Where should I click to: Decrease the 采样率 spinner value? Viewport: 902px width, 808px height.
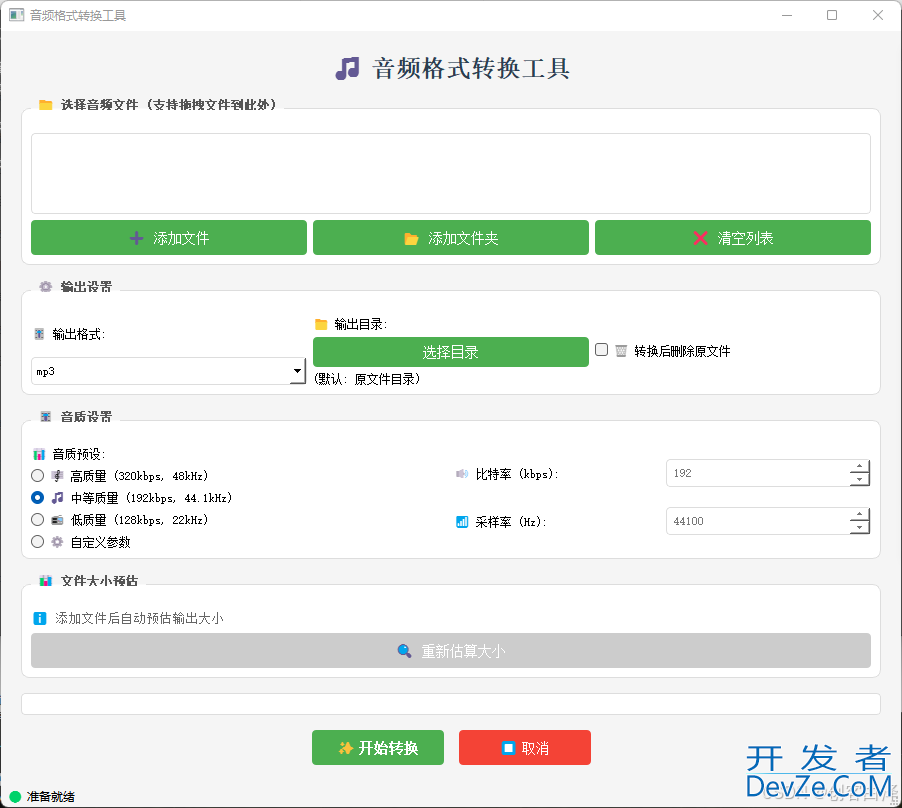tap(859, 527)
